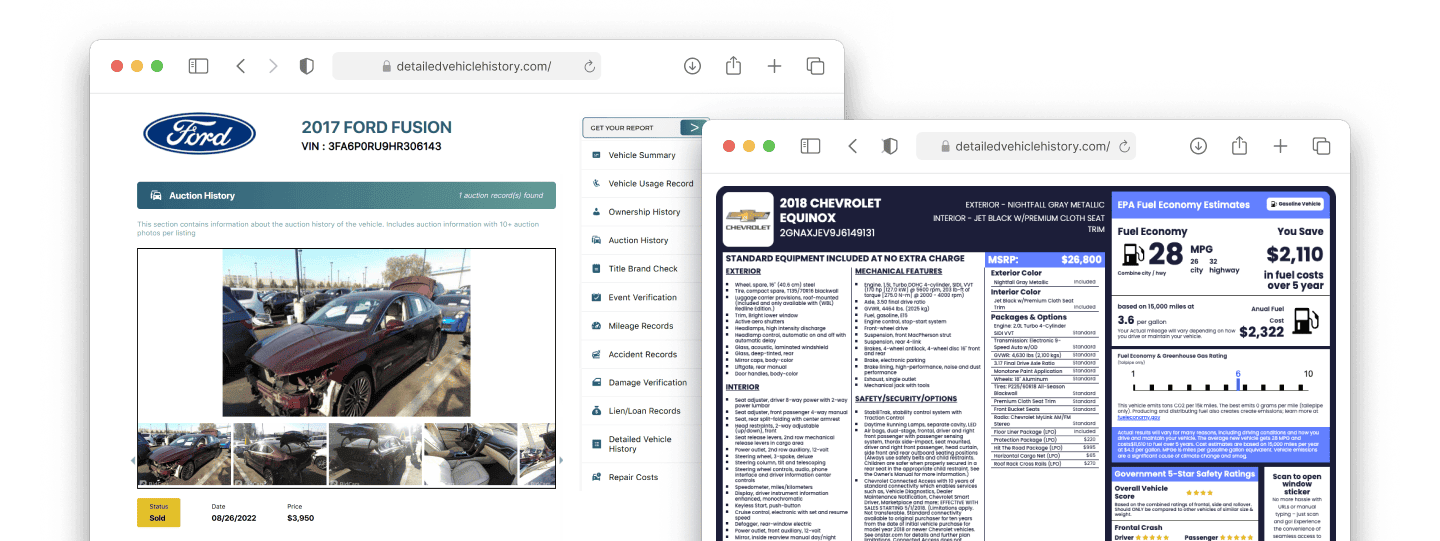This screenshot has width=1440, height=541.
Task: Open Title Brand Check menu item
Action: pyautogui.click(x=642, y=269)
